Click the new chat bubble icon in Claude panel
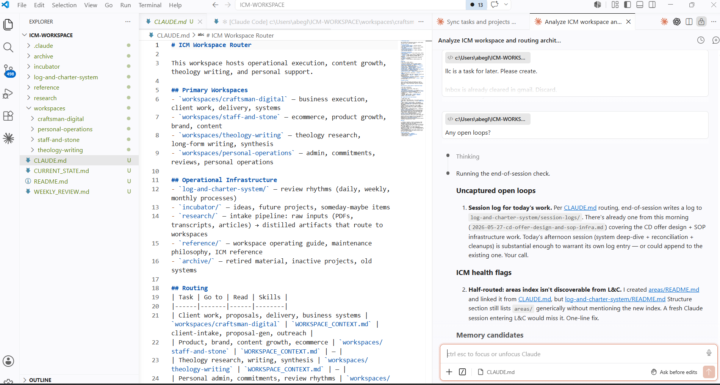Viewport: 720px width, 385px height. 715,40
